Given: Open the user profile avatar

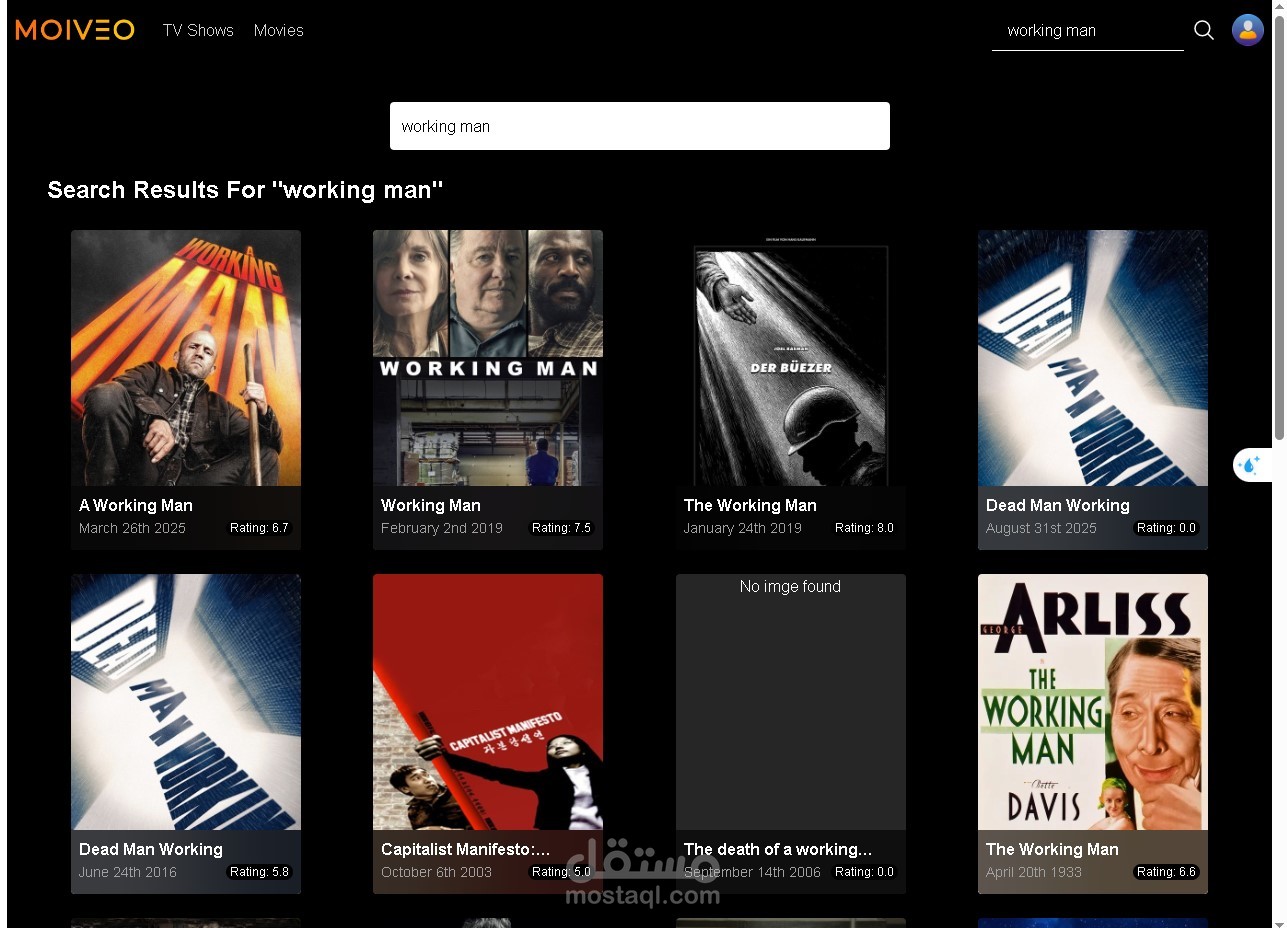Looking at the screenshot, I should pos(1248,30).
